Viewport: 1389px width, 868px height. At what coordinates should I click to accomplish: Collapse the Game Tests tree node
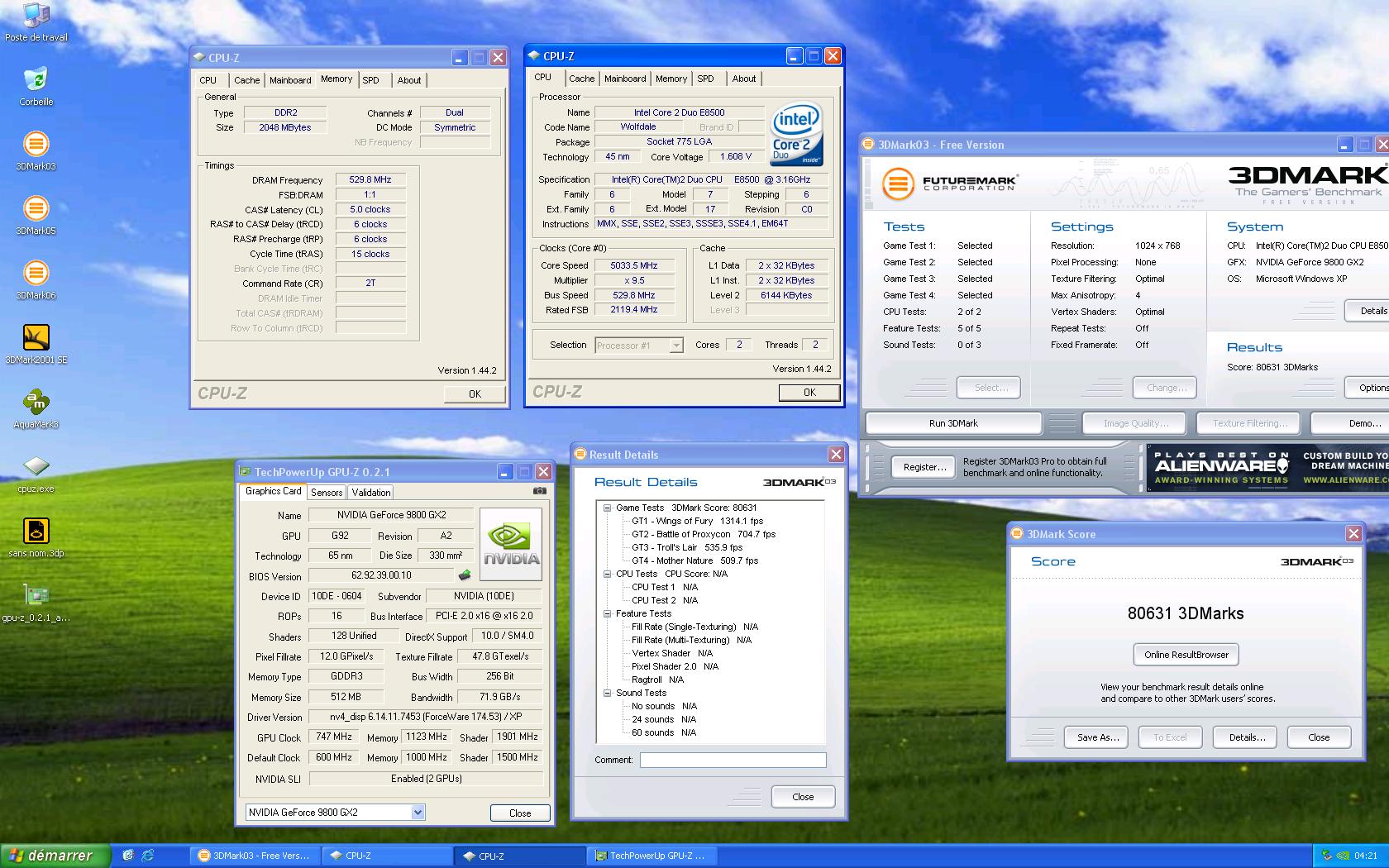click(607, 508)
